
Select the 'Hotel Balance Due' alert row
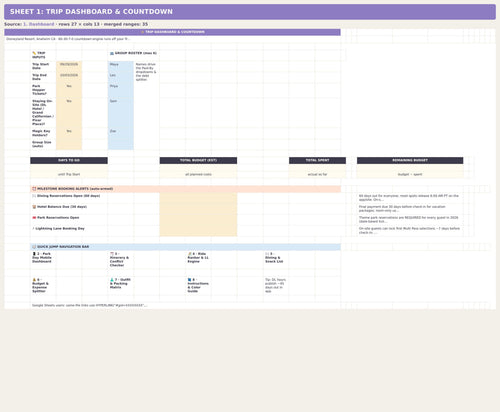pyautogui.click(x=95, y=209)
